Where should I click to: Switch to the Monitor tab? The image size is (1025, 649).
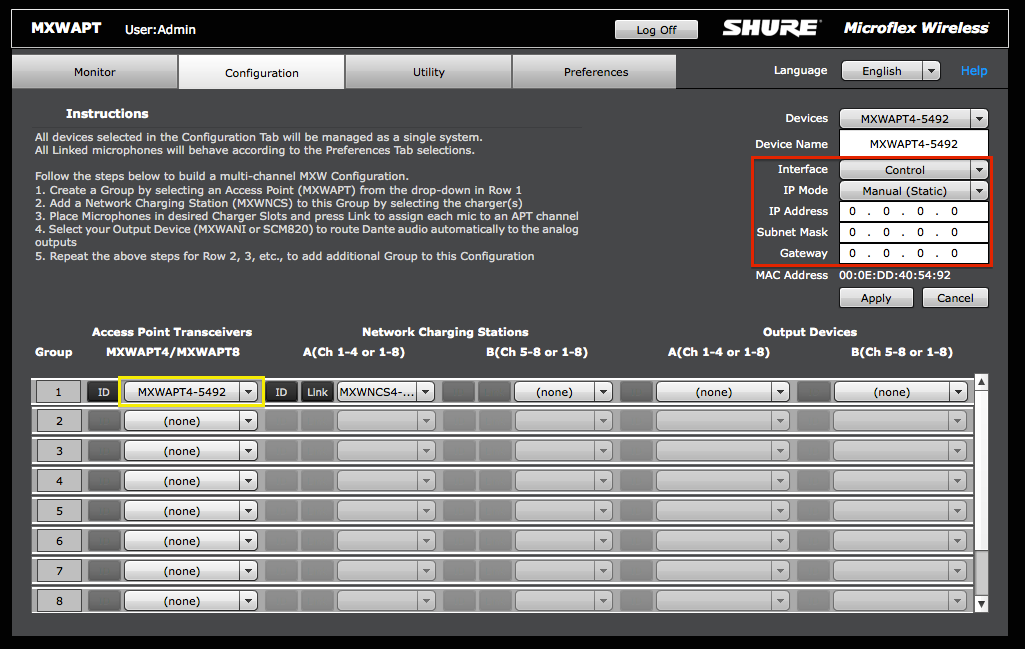pos(95,72)
